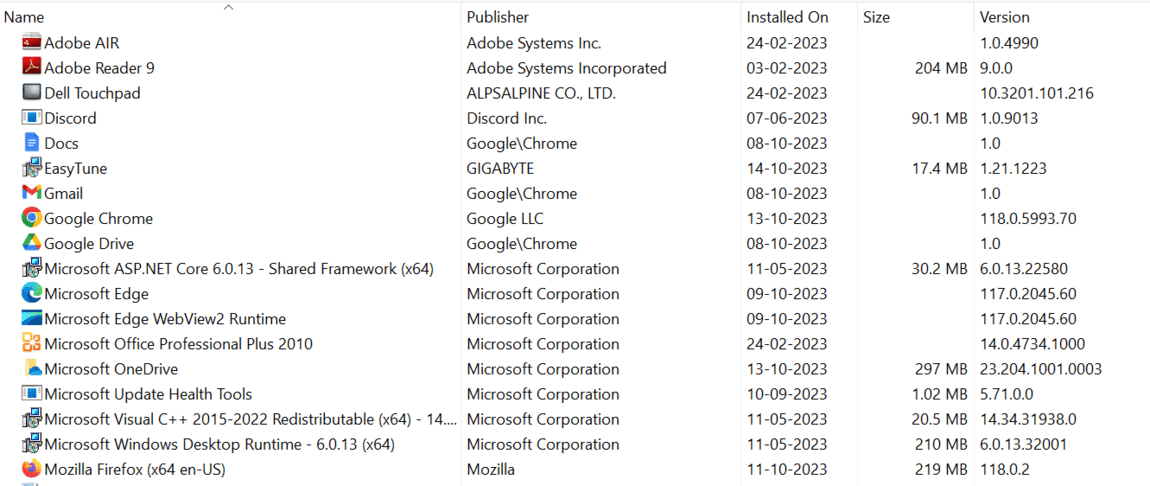
Task: Select the Adobe Reader 9 icon
Action: 32,67
